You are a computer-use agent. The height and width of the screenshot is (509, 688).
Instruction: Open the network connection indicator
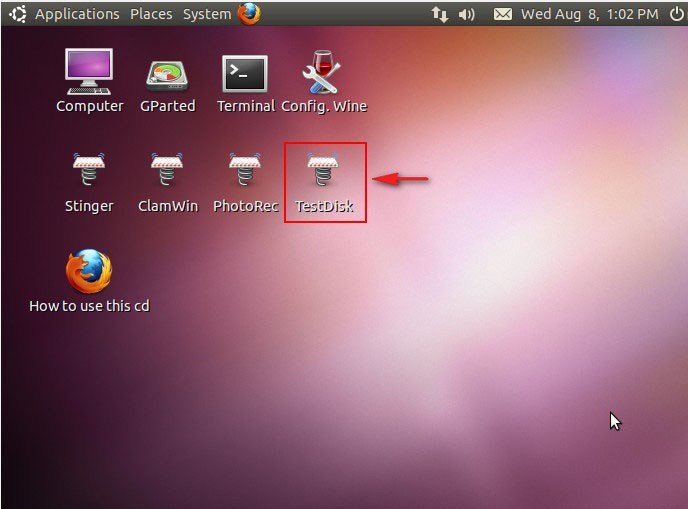click(440, 14)
